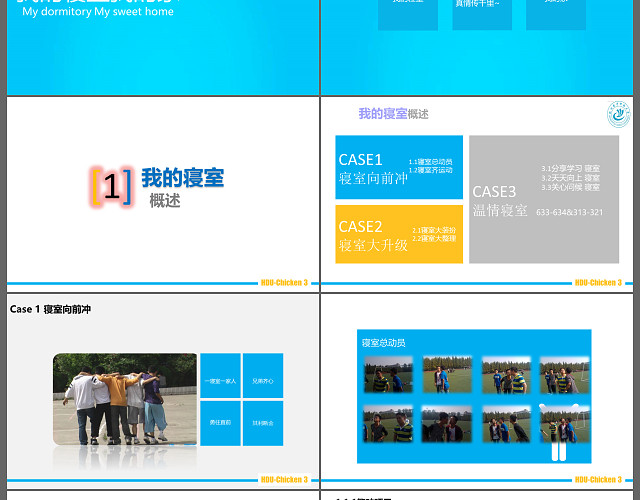Select the yellow CASE2 寝室大升级 box

pos(399,234)
